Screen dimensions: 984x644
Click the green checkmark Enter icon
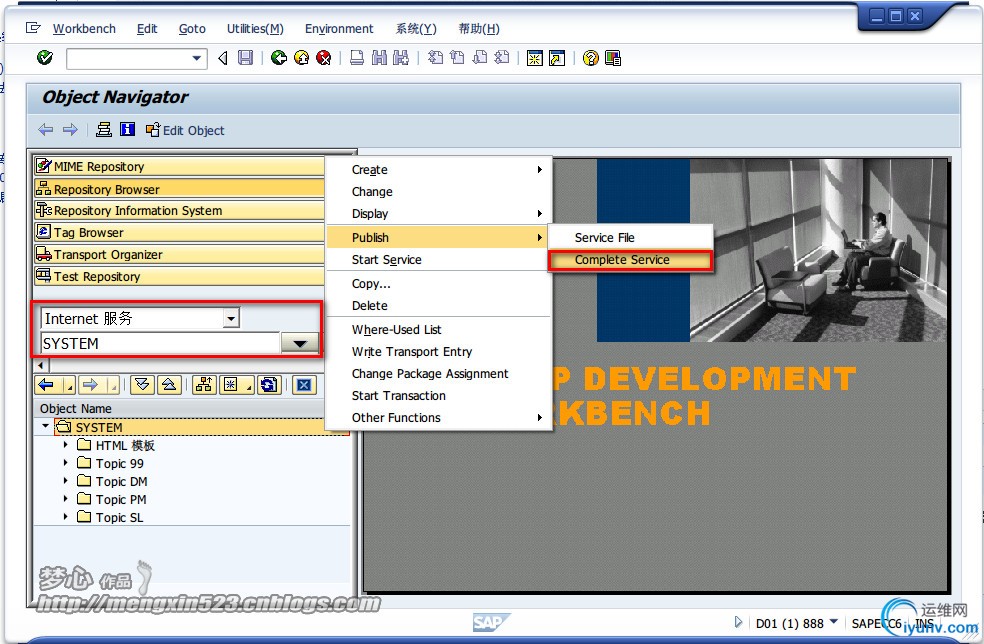[45, 58]
